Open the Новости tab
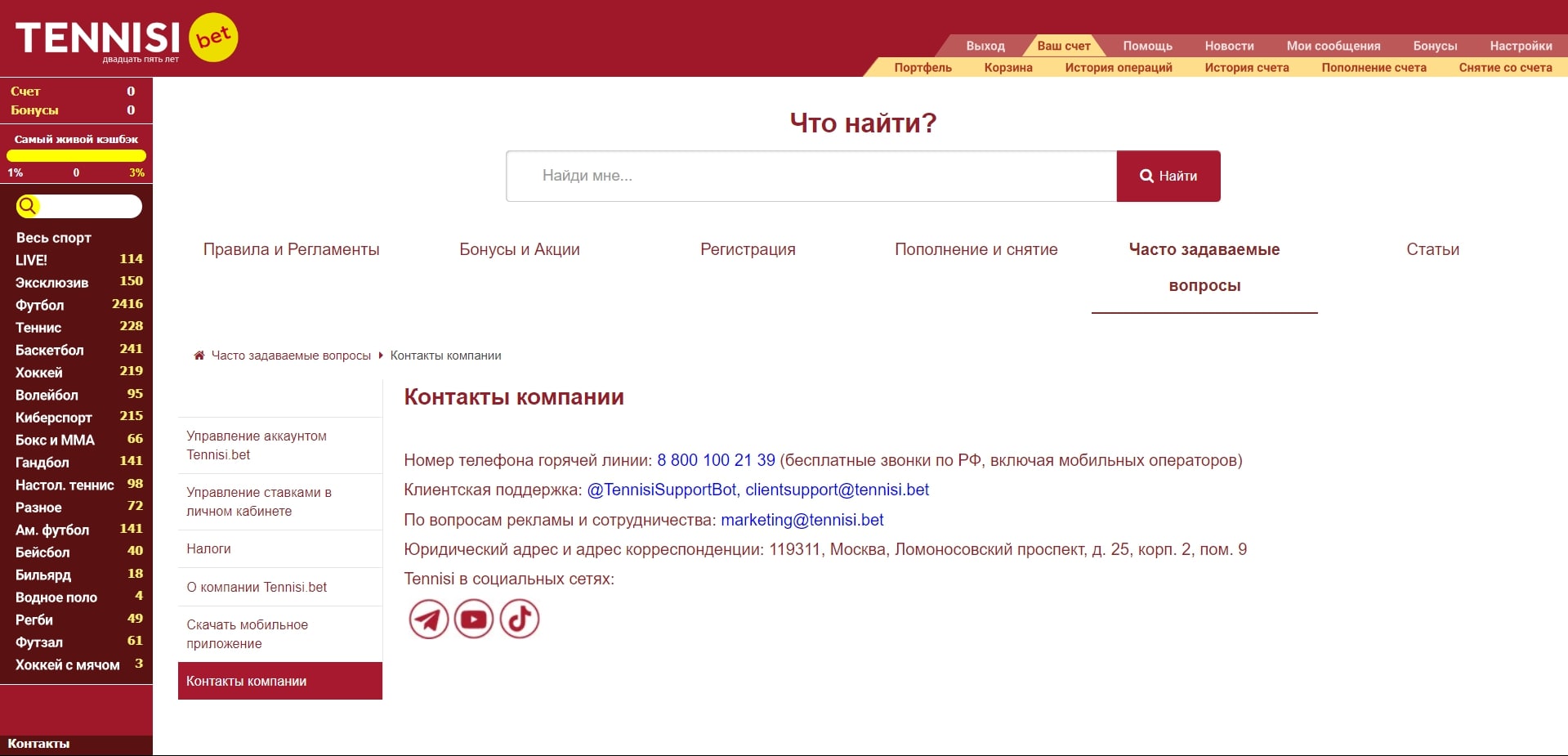 pyautogui.click(x=1229, y=46)
